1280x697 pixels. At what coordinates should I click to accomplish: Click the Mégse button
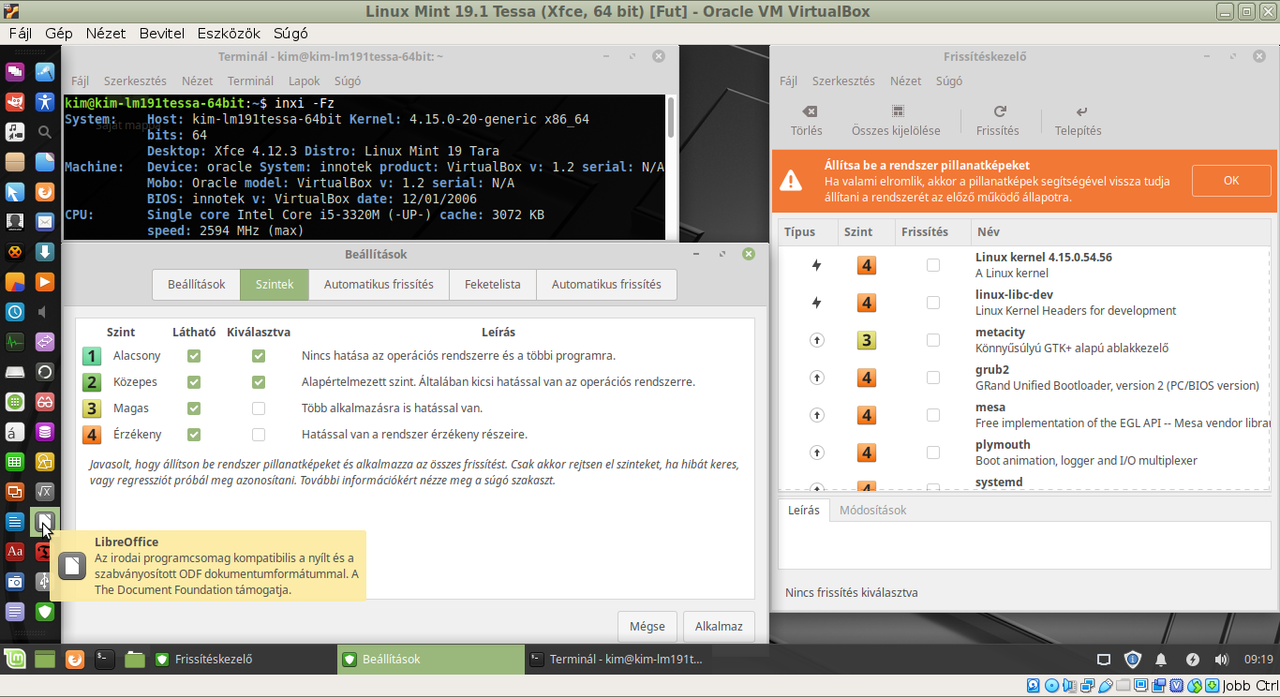647,626
